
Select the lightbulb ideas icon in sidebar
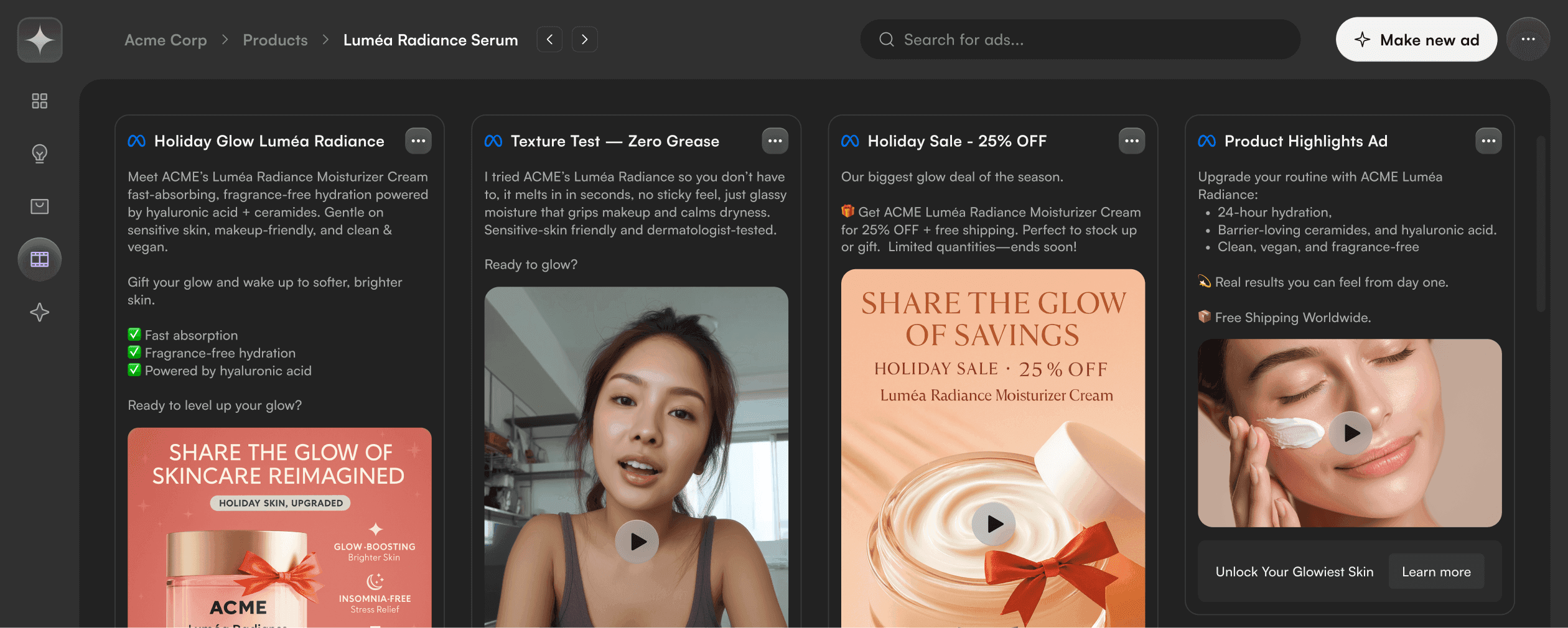pos(39,154)
